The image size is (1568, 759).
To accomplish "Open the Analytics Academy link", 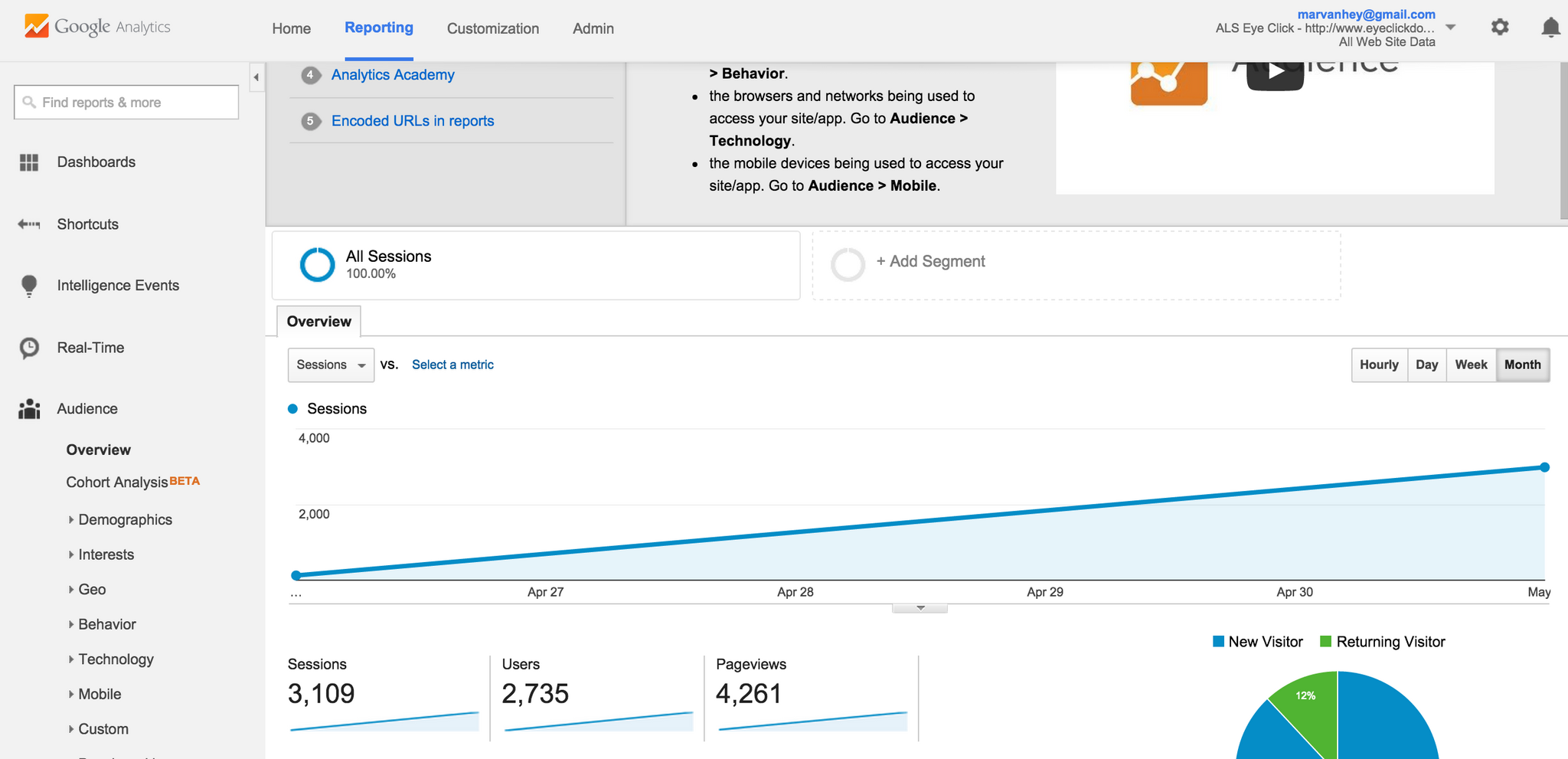I will 393,75.
